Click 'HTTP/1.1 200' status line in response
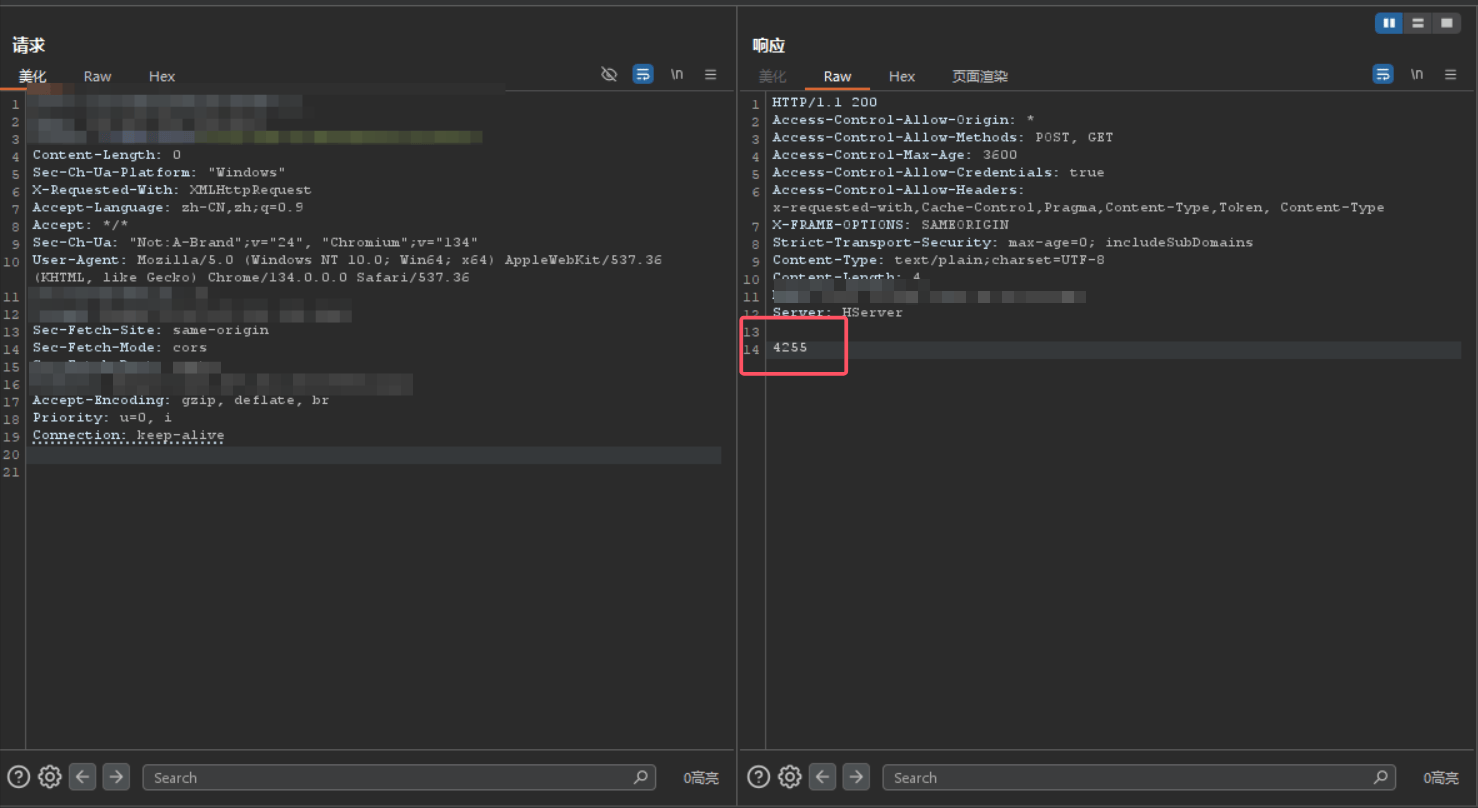The height and width of the screenshot is (808, 1478). [825, 102]
